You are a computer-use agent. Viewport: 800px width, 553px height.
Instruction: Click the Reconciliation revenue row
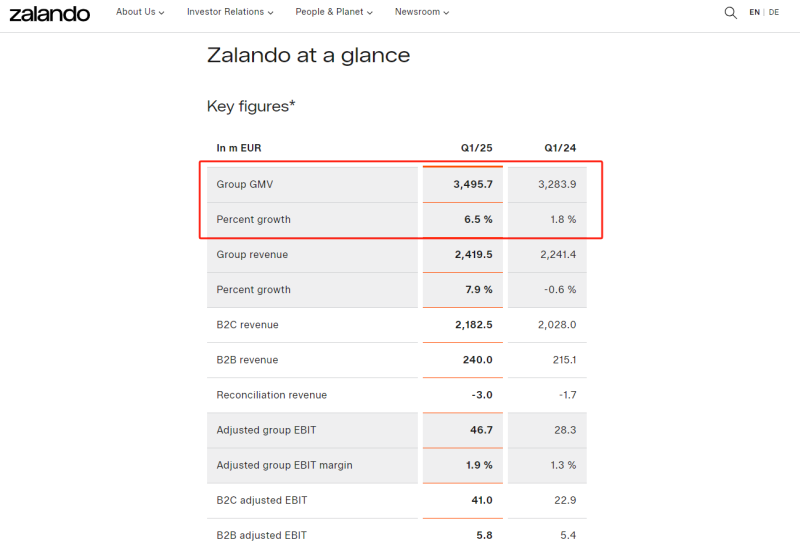point(271,394)
